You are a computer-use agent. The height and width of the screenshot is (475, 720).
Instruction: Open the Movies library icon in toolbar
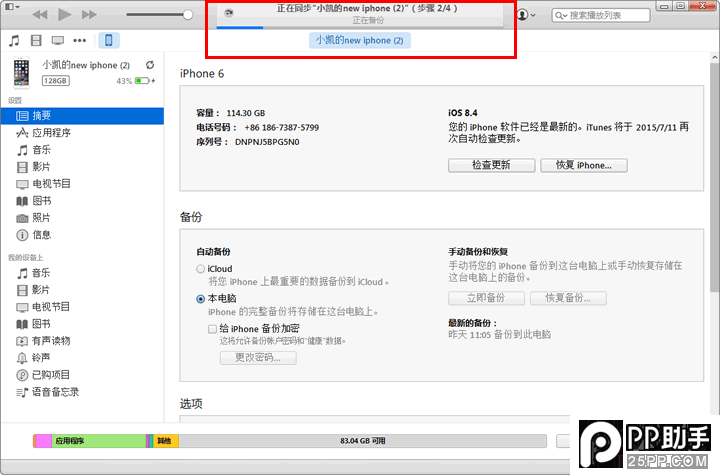coord(37,41)
